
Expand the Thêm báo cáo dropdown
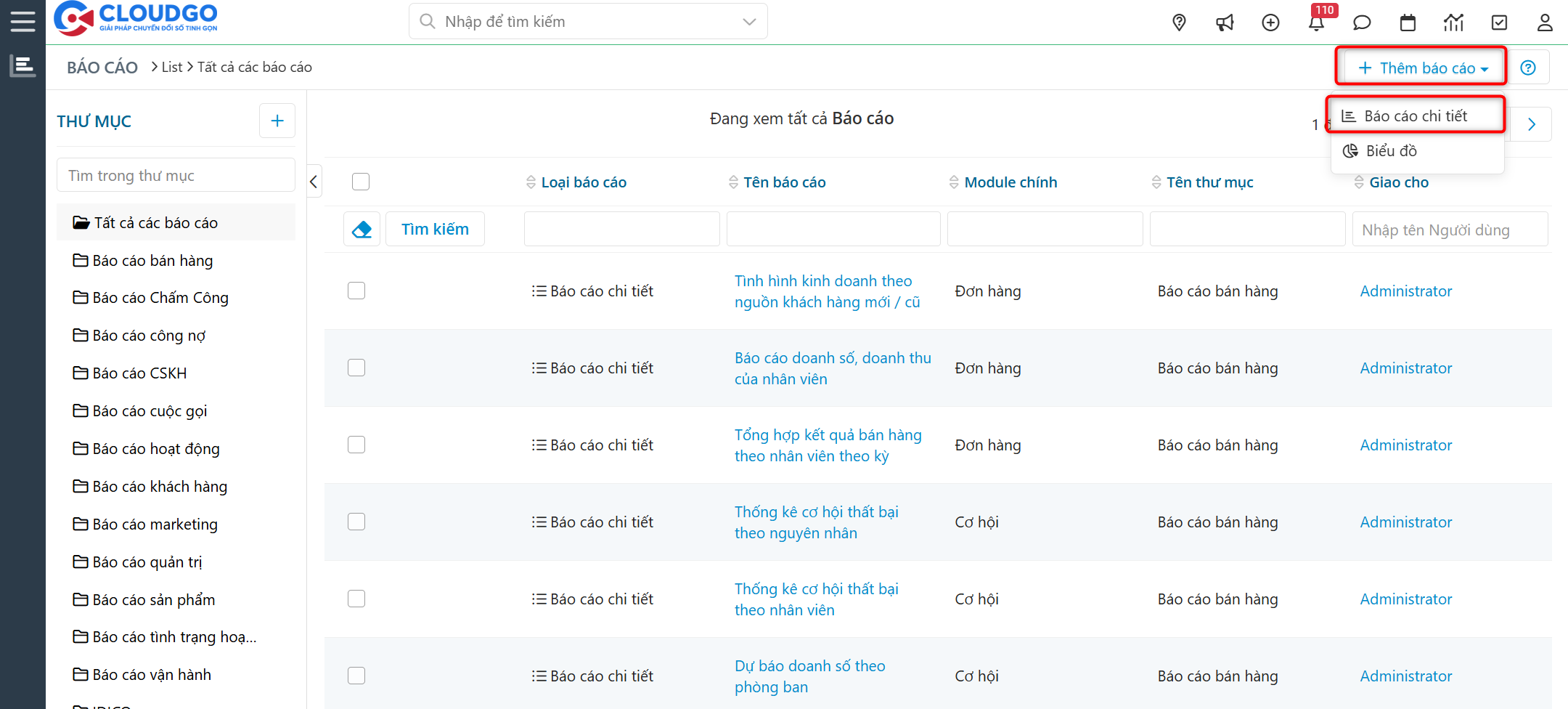pyautogui.click(x=1422, y=68)
